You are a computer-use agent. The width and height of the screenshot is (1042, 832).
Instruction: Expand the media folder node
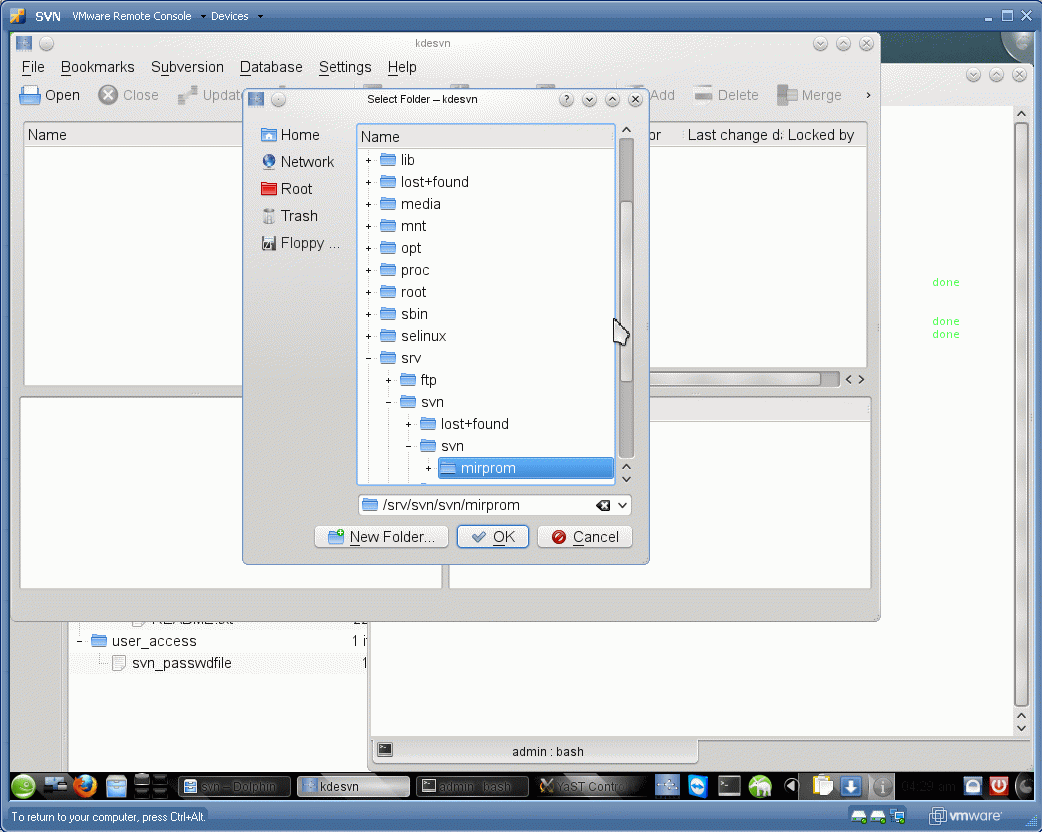click(368, 204)
